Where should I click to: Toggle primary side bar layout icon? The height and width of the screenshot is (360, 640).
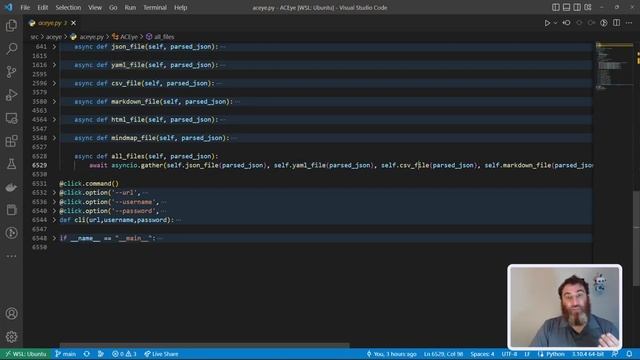click(x=556, y=7)
